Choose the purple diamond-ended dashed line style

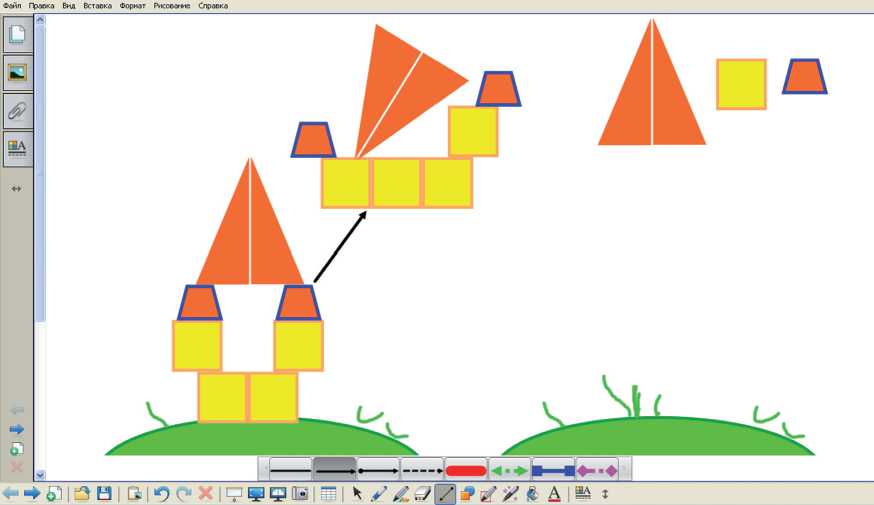(x=596, y=470)
